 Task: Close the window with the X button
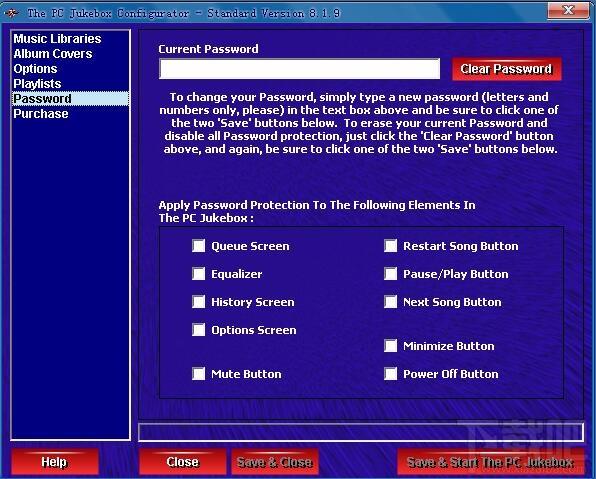[568, 11]
